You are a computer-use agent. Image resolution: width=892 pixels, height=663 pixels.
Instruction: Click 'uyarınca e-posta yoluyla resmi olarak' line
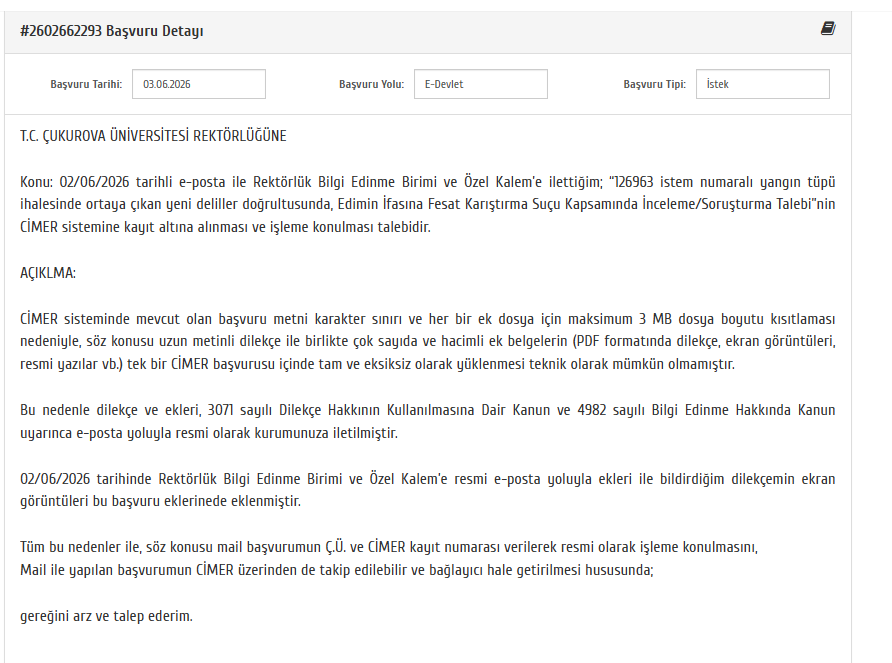(209, 433)
